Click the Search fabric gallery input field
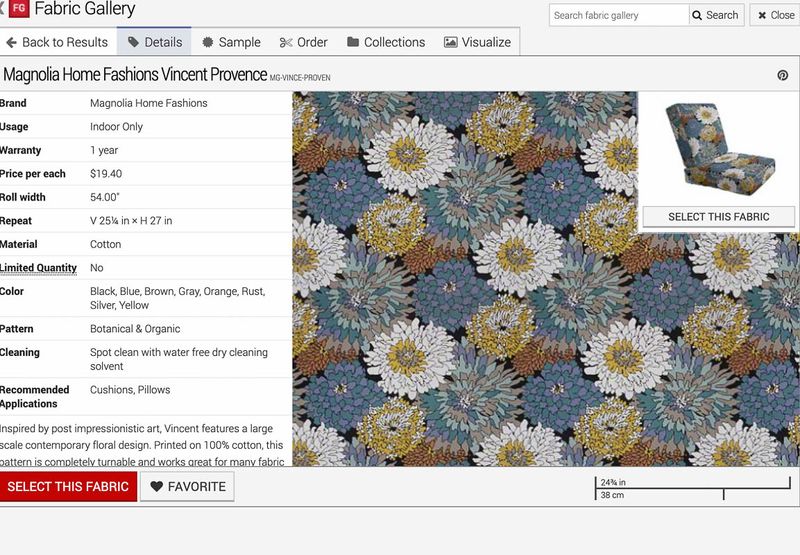This screenshot has width=800, height=555. pyautogui.click(x=619, y=15)
